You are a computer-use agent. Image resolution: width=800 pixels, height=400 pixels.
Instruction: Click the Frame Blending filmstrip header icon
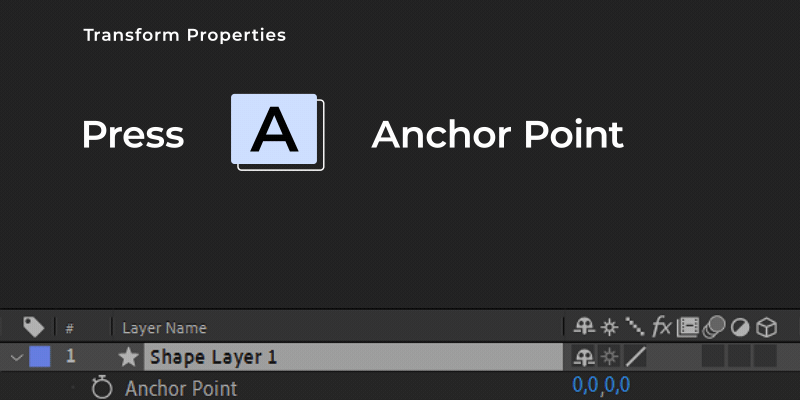point(687,327)
